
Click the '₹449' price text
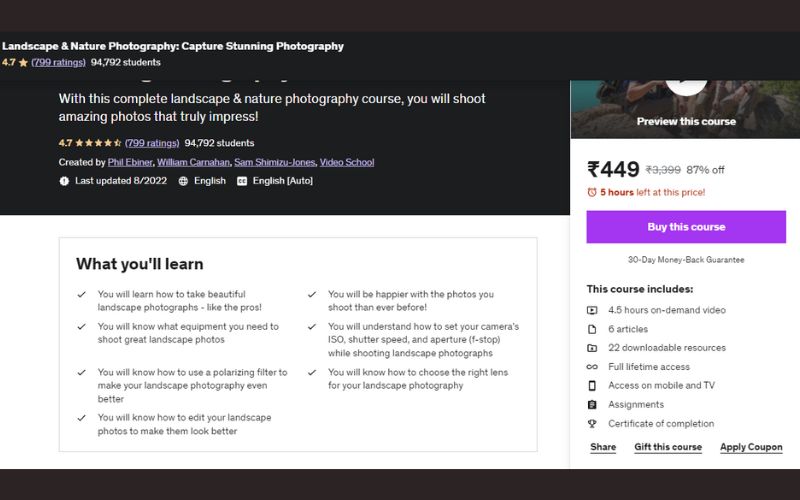(x=613, y=169)
